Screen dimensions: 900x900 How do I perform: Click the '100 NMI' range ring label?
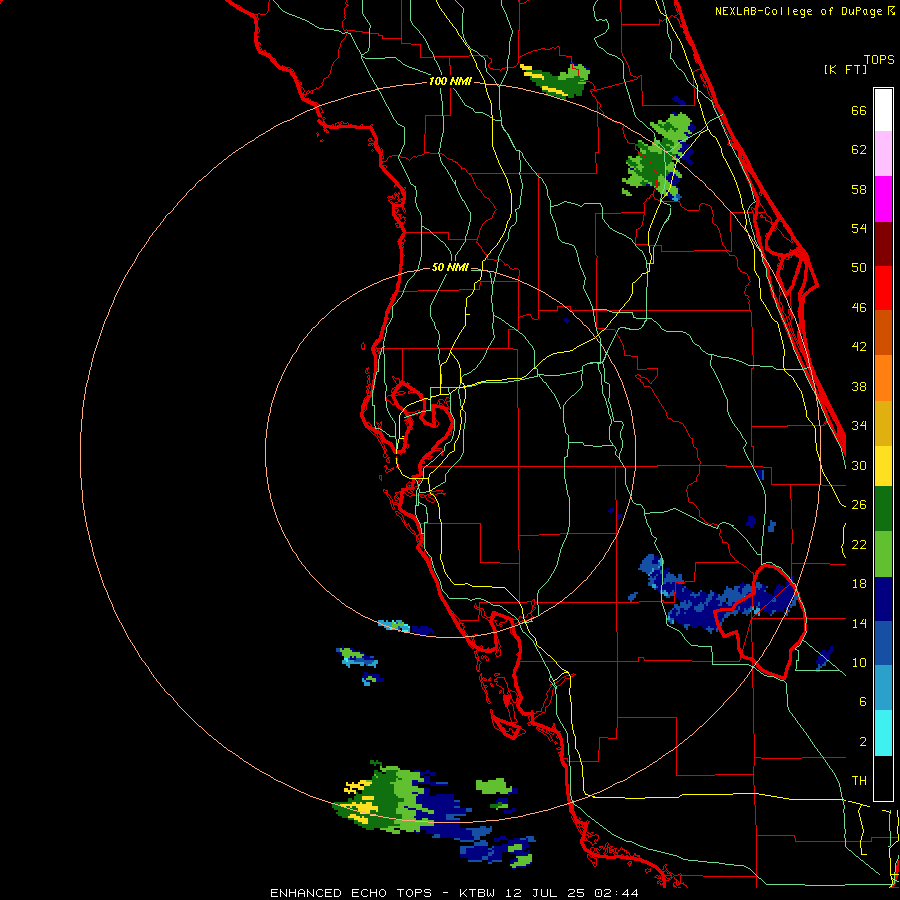click(450, 82)
